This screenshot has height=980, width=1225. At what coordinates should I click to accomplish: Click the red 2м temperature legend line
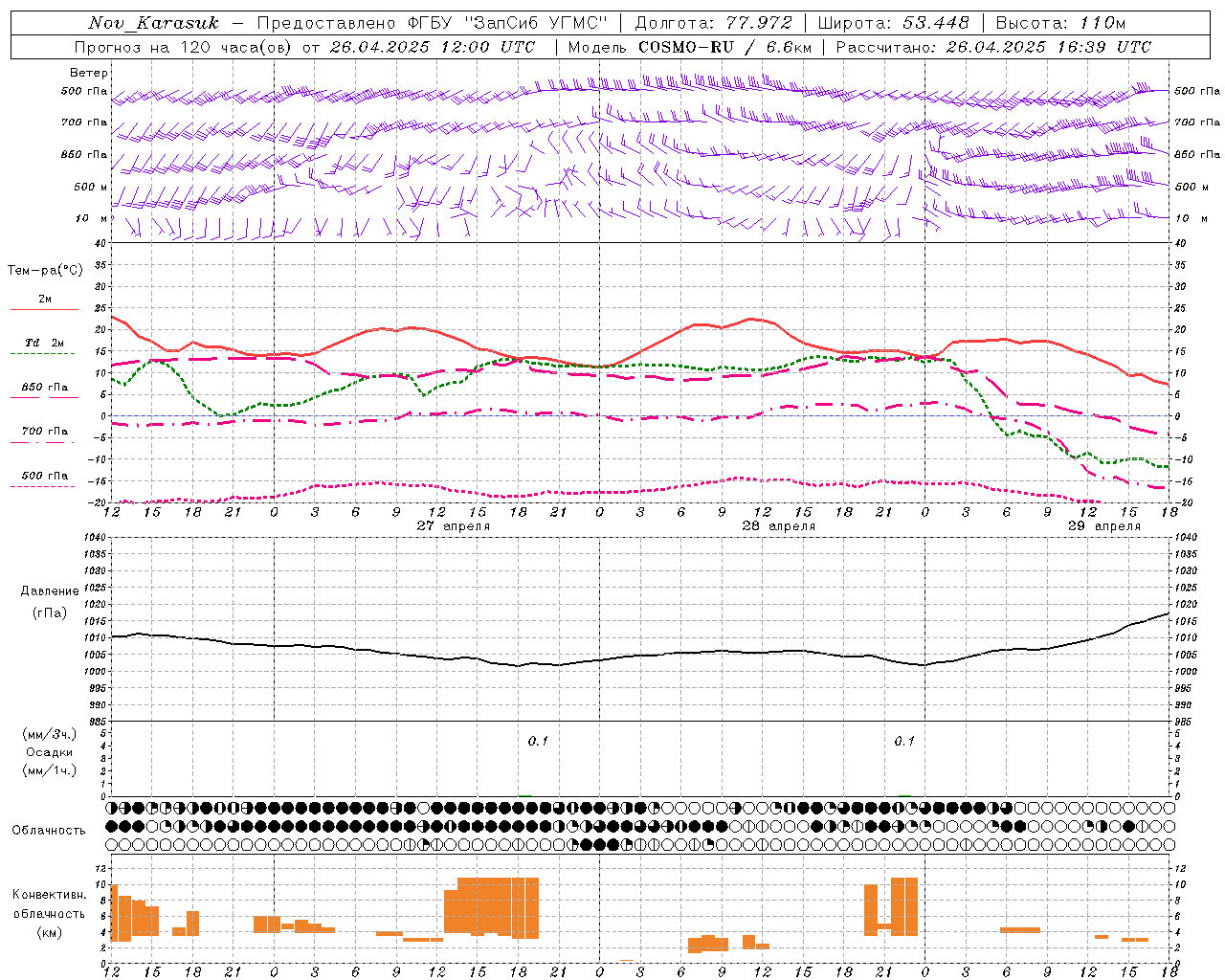[44, 309]
